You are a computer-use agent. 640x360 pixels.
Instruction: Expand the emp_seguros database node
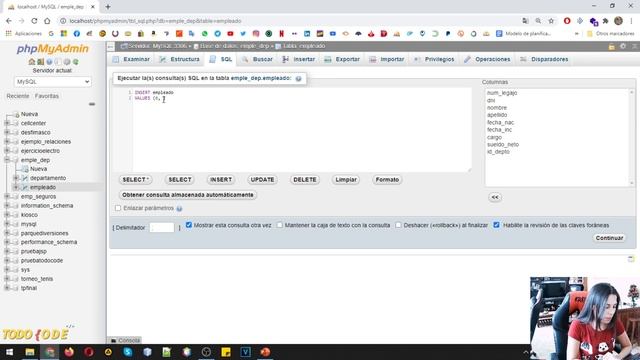click(x=7, y=196)
